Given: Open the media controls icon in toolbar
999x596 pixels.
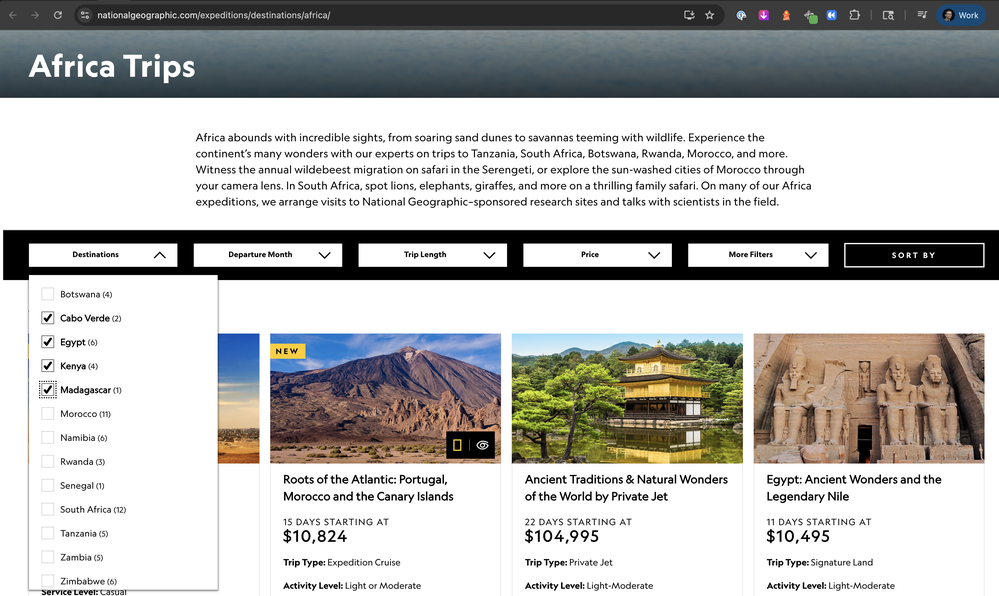Looking at the screenshot, I should pyautogui.click(x=920, y=15).
